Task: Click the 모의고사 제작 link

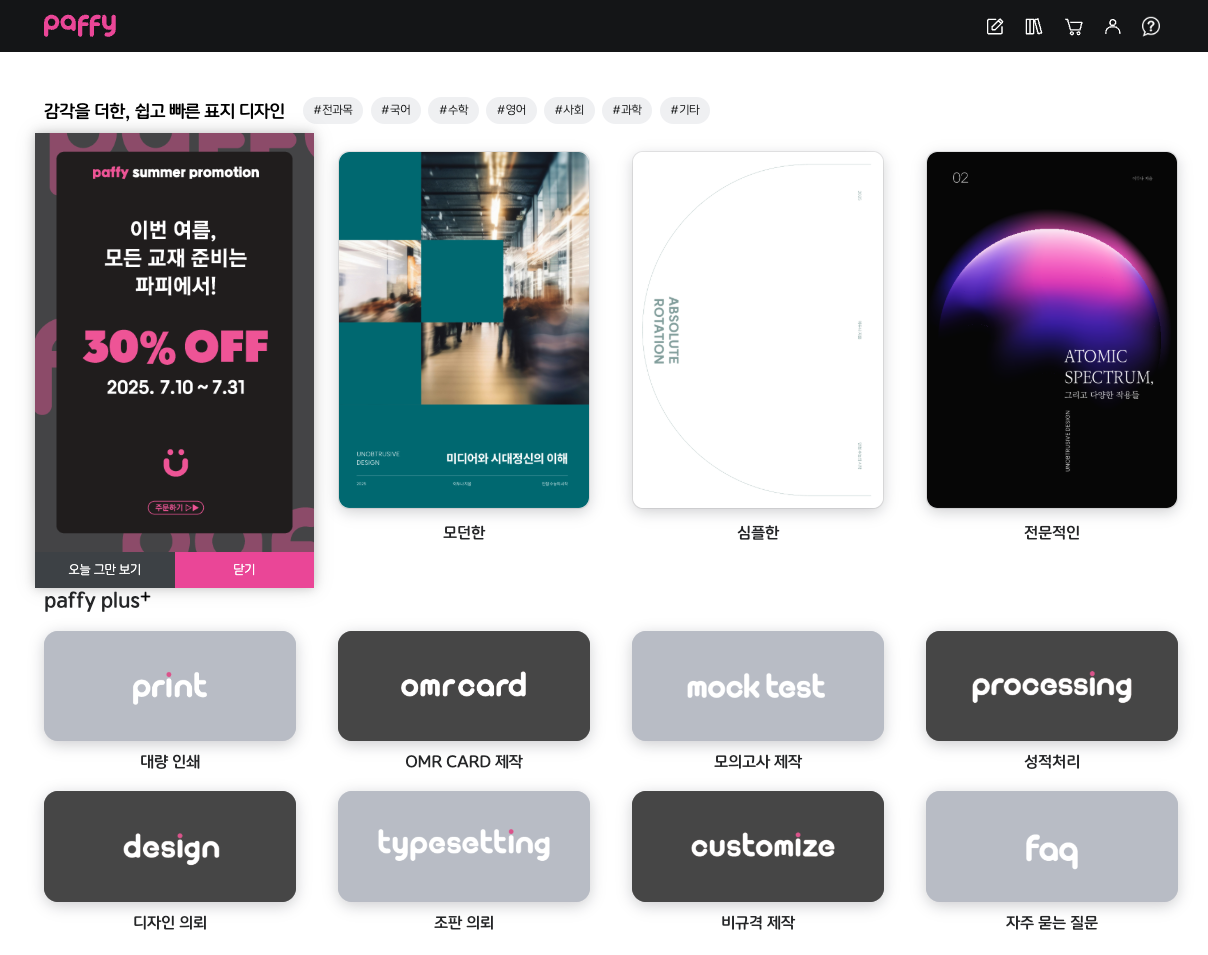Action: pyautogui.click(x=758, y=762)
